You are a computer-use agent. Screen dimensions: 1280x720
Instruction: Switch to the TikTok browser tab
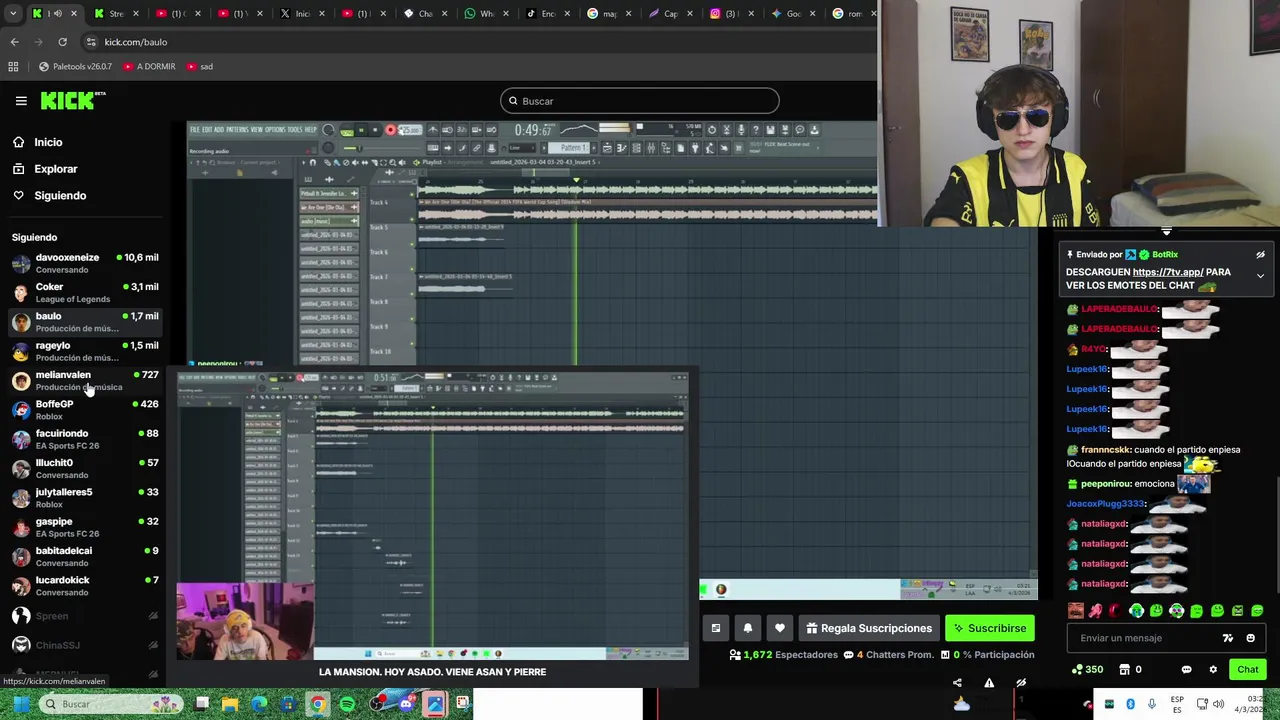pos(546,13)
